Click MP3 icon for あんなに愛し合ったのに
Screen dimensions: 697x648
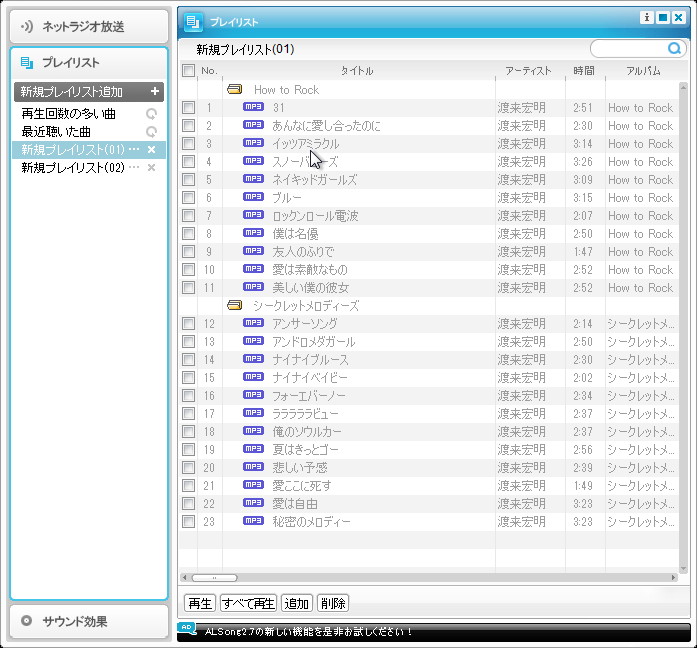(x=253, y=125)
